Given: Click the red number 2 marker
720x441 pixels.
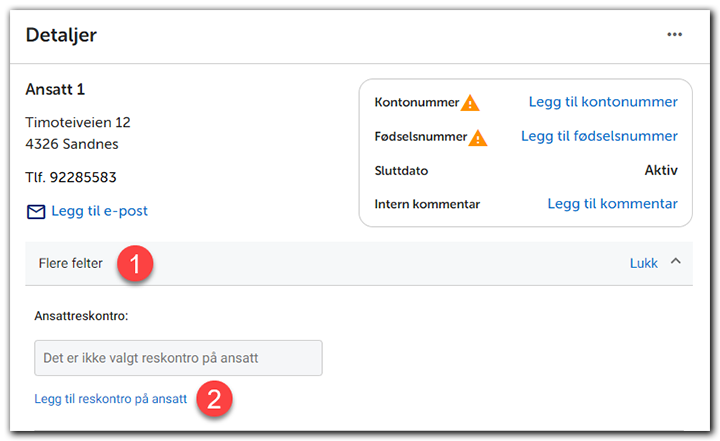Looking at the screenshot, I should [216, 399].
